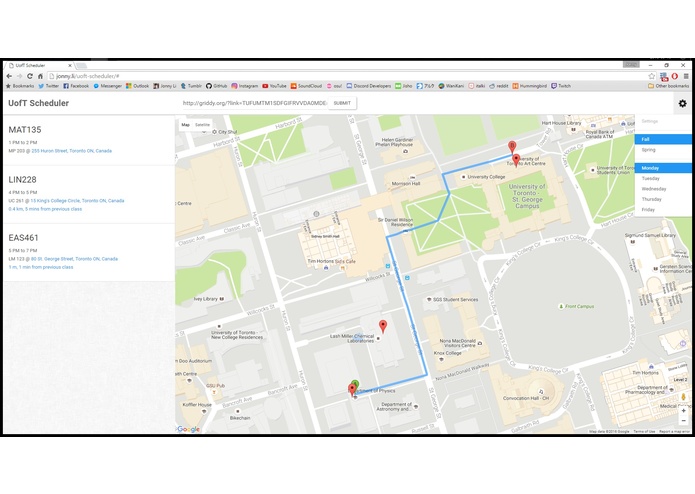Open the osu! bookmark
The image size is (695, 494).
pyautogui.click(x=334, y=86)
